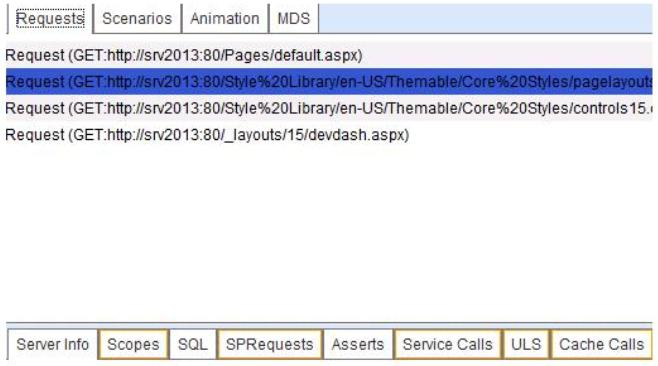Image resolution: width=658 pixels, height=366 pixels.
Task: Click the divider line above Server Info
Action: pos(329,323)
